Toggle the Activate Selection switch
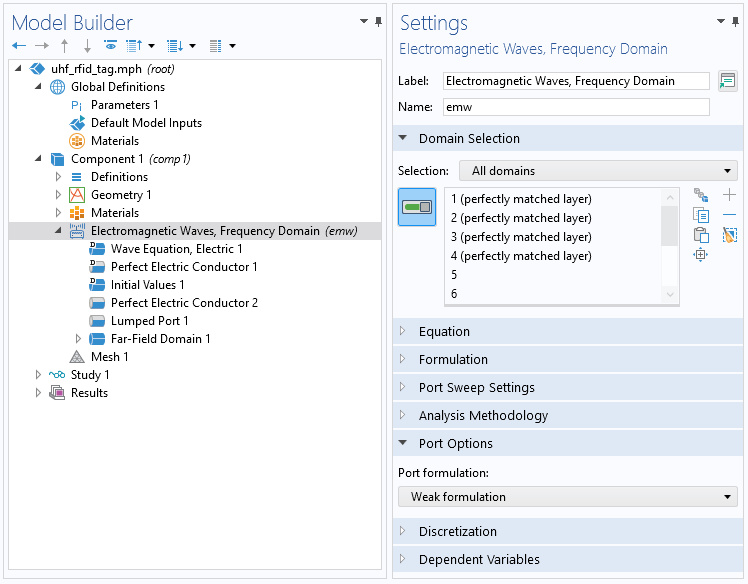 [417, 207]
